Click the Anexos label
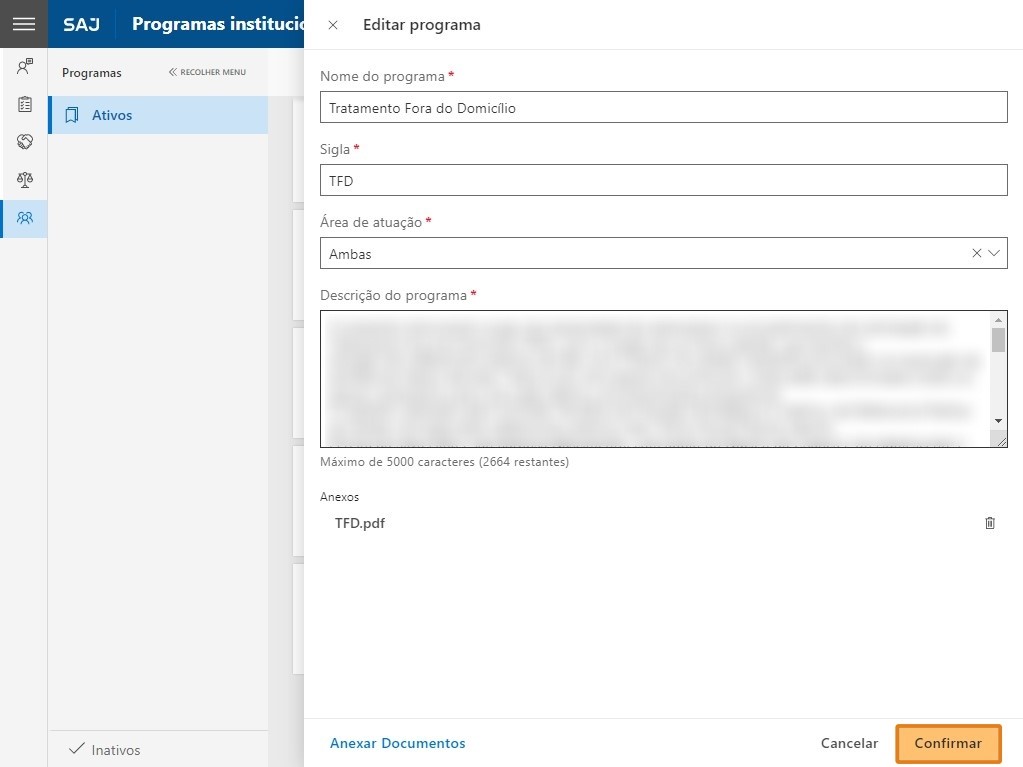 tap(339, 497)
